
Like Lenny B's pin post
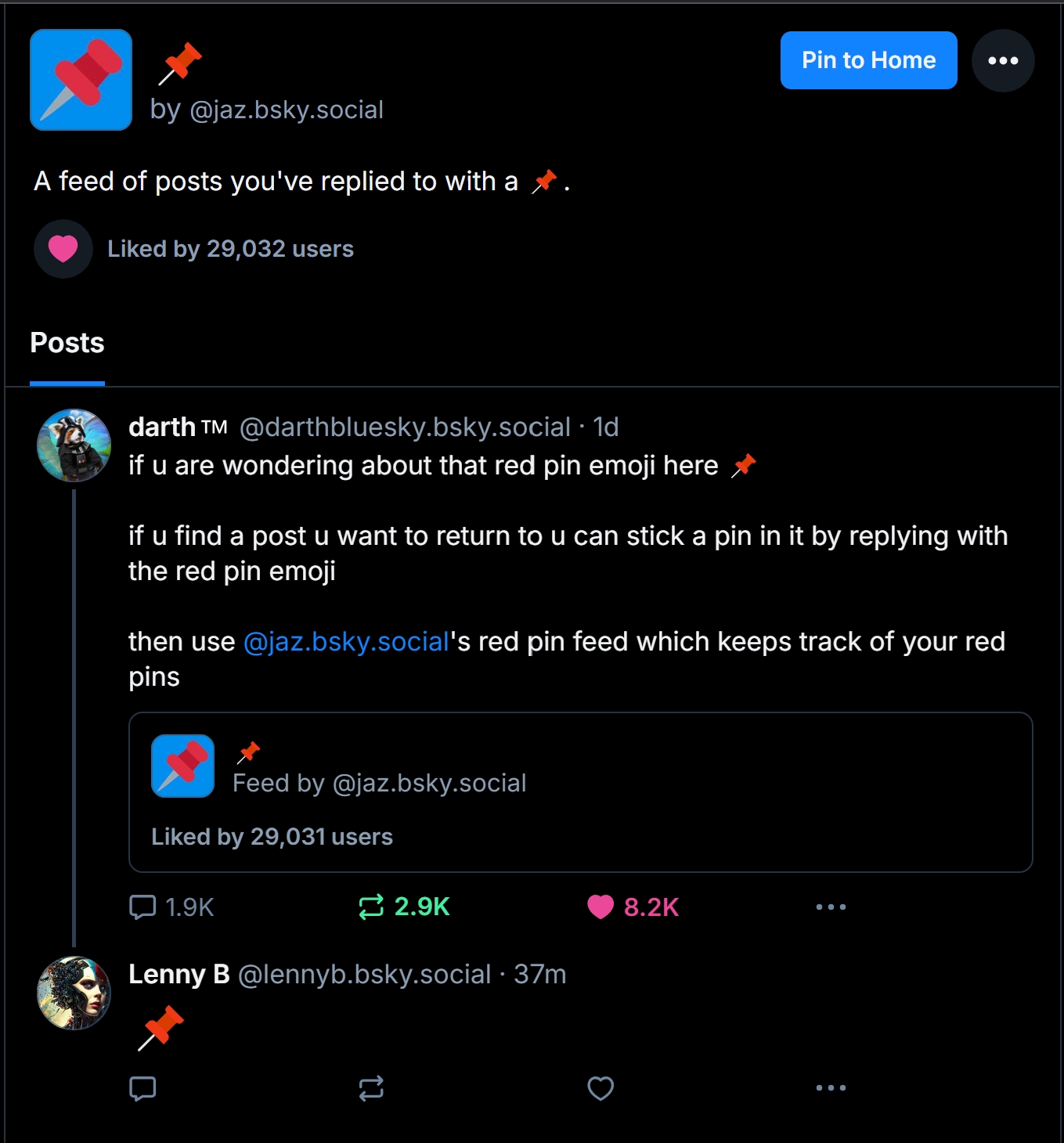click(x=601, y=1088)
